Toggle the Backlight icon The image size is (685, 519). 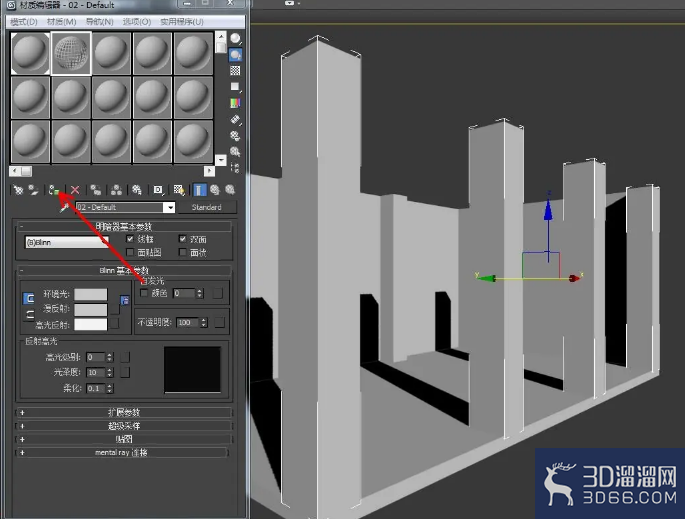pyautogui.click(x=235, y=55)
